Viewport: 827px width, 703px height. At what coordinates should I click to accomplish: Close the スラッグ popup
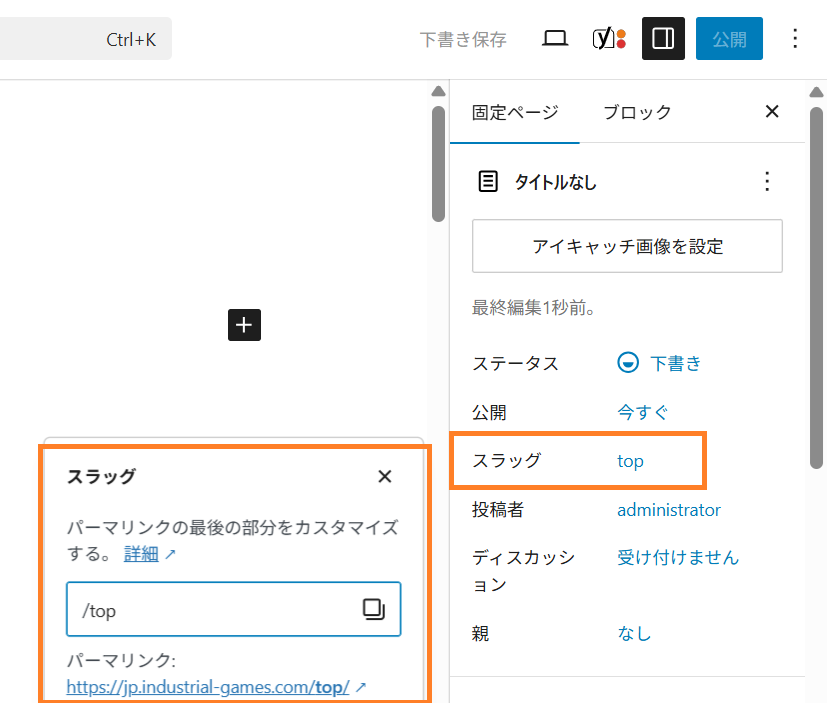pos(385,476)
